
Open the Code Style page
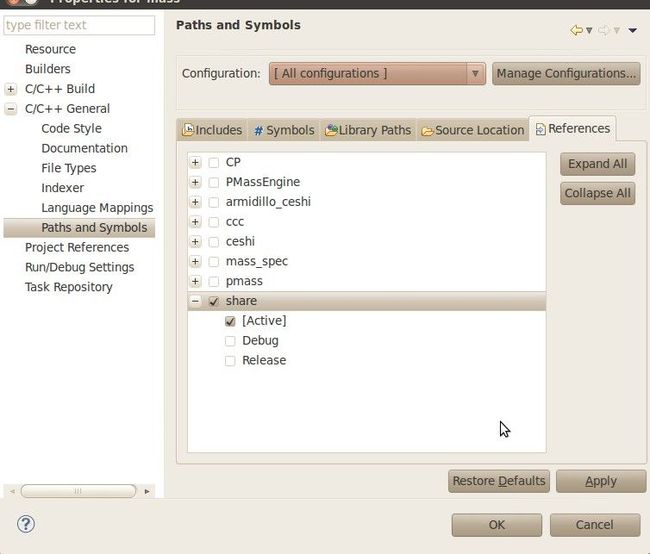[x=71, y=129]
